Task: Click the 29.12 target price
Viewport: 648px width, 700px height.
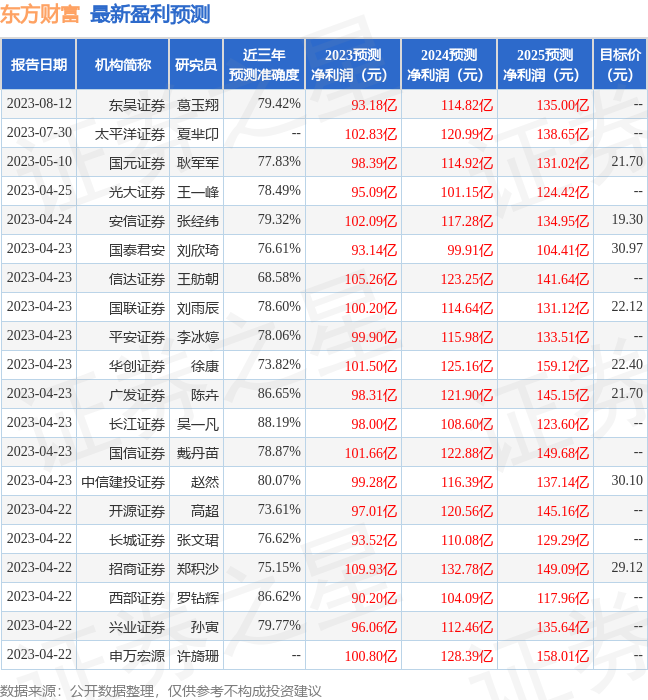Action: 627,567
